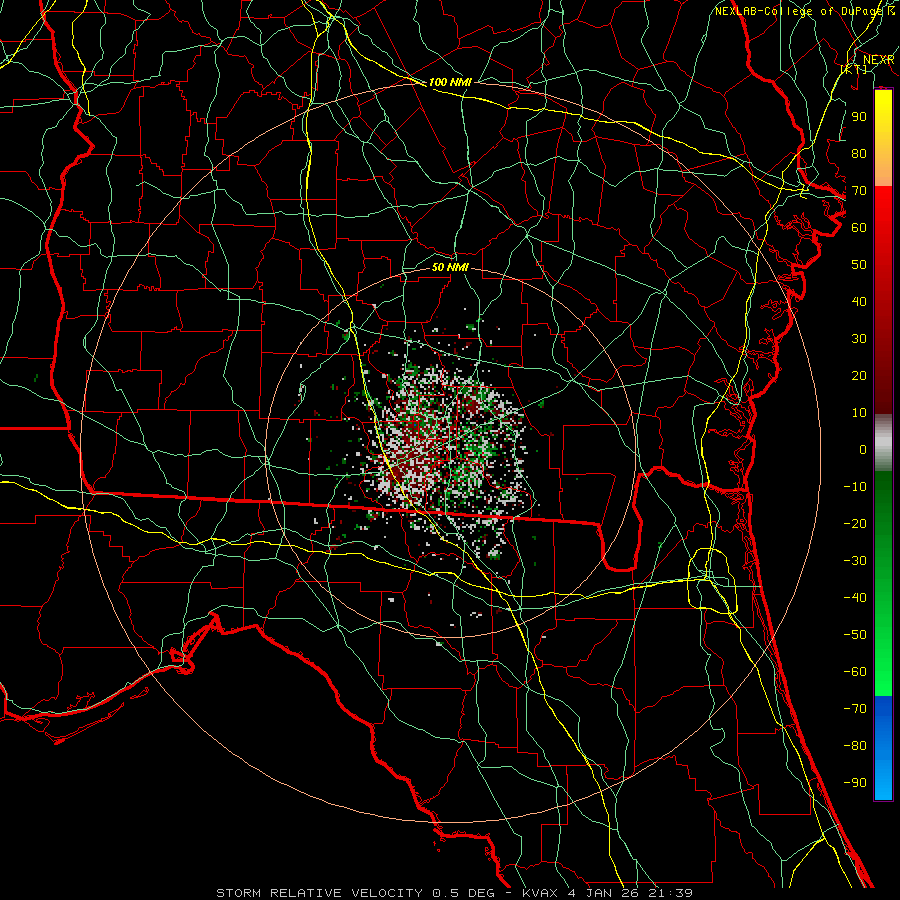Click the "20" value on the velocity scale
Viewport: 900px width, 900px height.
pyautogui.click(x=859, y=375)
